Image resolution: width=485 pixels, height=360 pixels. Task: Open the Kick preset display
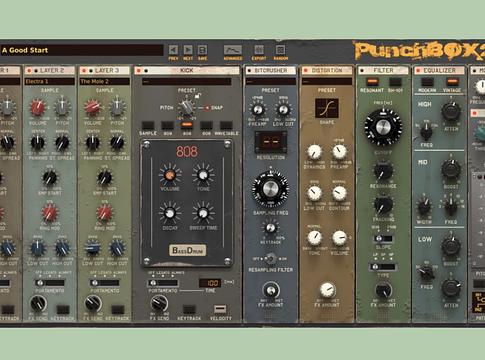tap(187, 82)
